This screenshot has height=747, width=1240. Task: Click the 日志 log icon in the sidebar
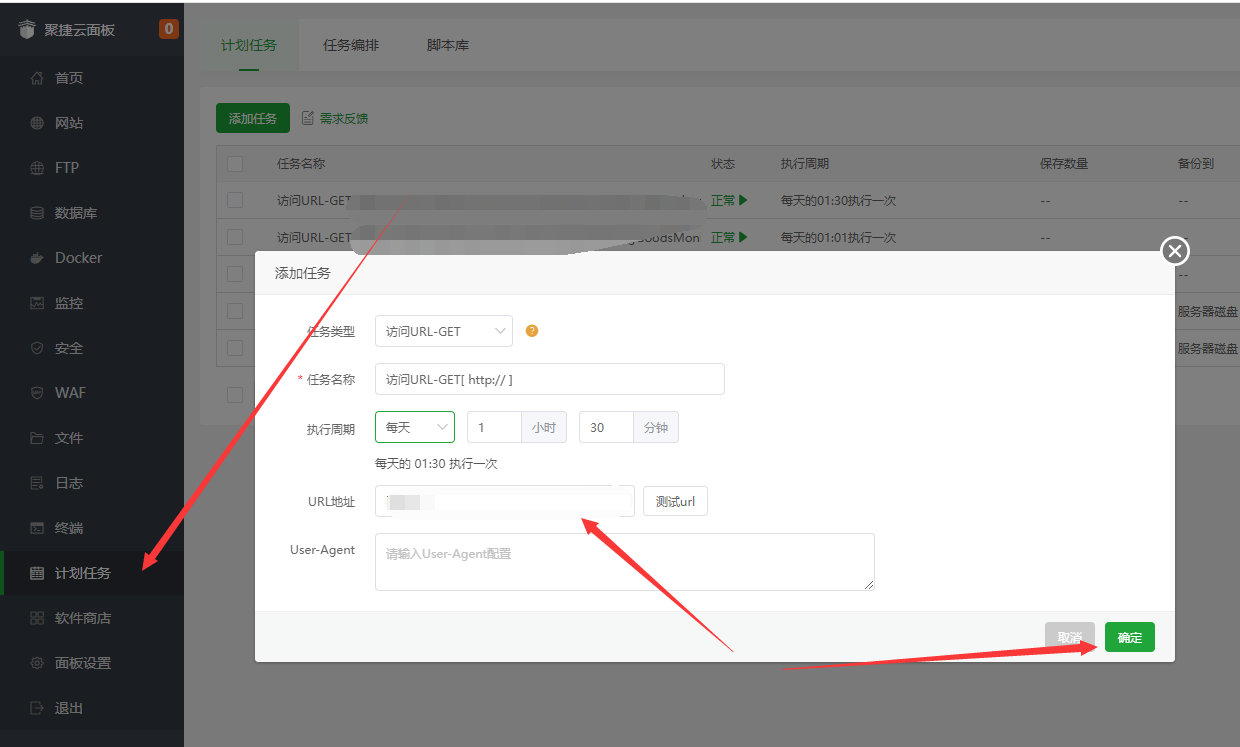(x=37, y=483)
